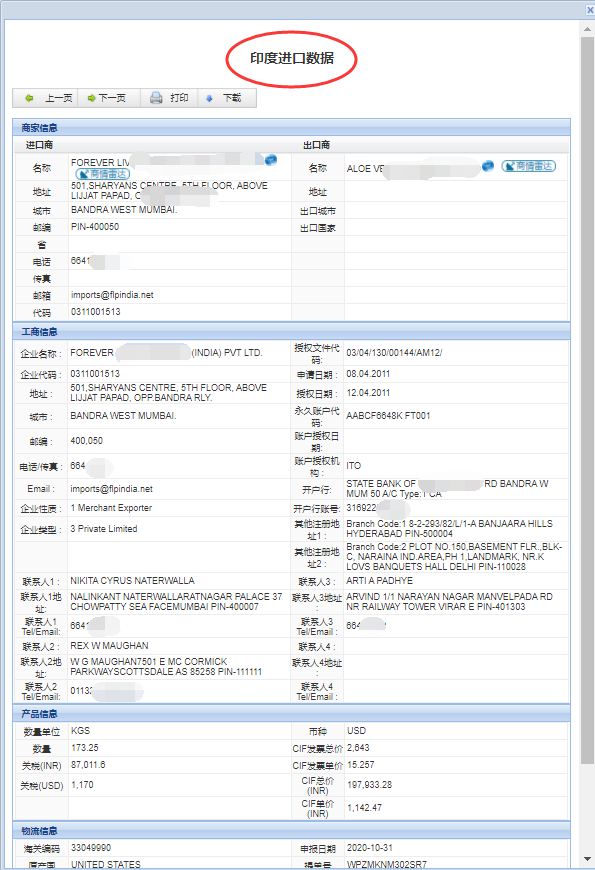The width and height of the screenshot is (595, 870).
Task: Click the authorization date 12.04.2011
Action: coord(368,393)
